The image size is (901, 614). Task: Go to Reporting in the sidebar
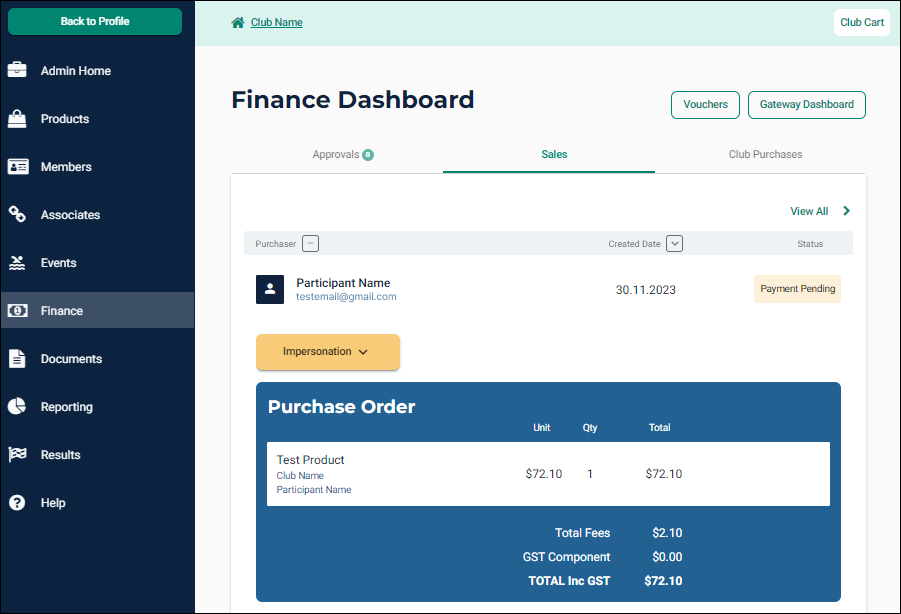click(98, 407)
